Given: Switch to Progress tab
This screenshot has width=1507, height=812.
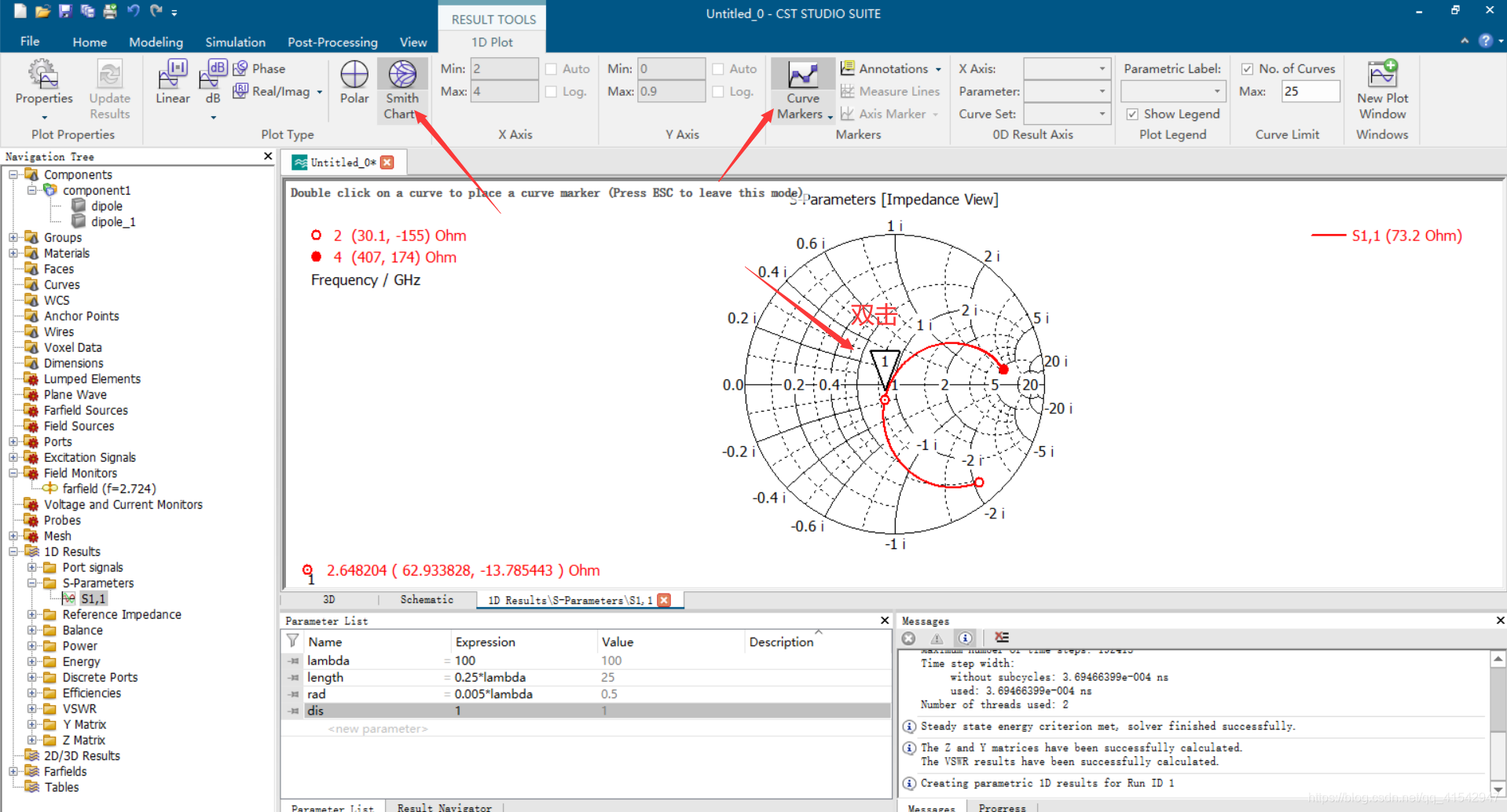Looking at the screenshot, I should pyautogui.click(x=1002, y=807).
